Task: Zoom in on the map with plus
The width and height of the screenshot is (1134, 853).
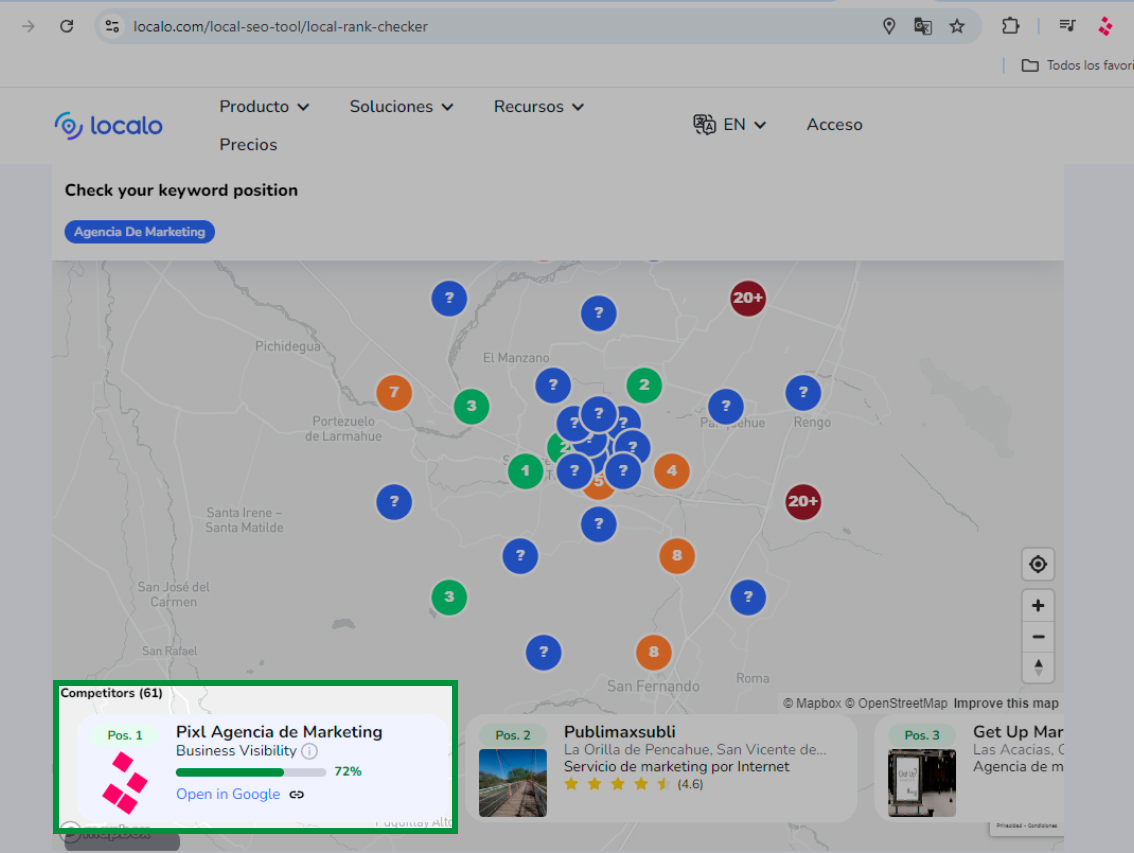Action: (x=1038, y=606)
